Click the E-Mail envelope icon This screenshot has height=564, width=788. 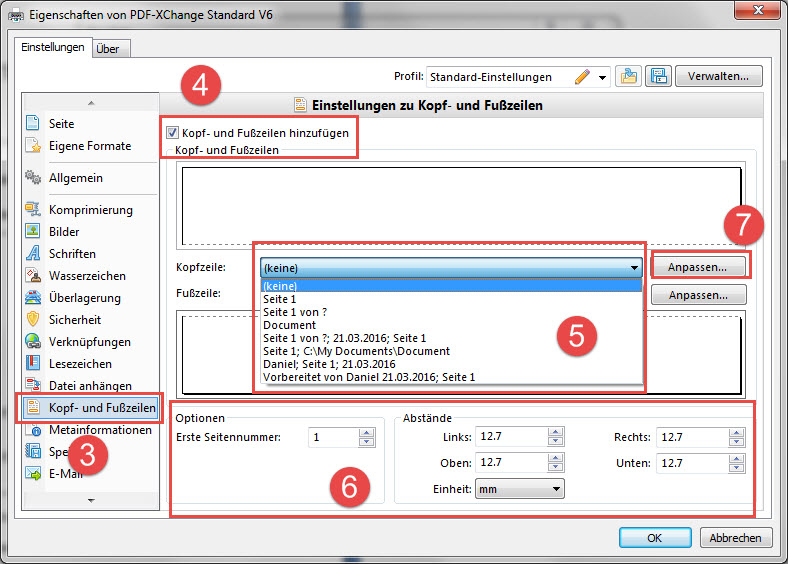(33, 474)
